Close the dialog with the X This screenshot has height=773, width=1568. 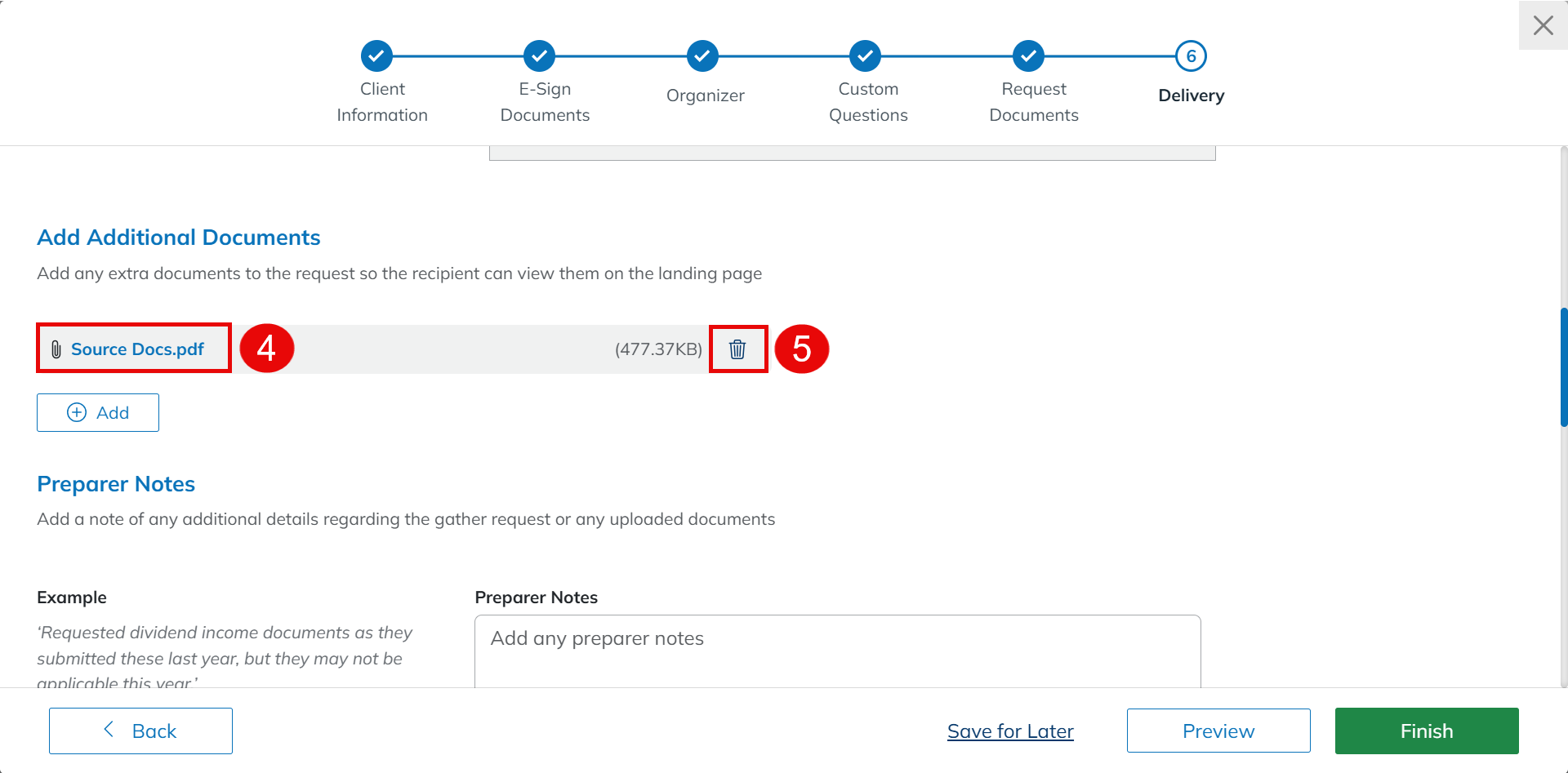click(1543, 25)
